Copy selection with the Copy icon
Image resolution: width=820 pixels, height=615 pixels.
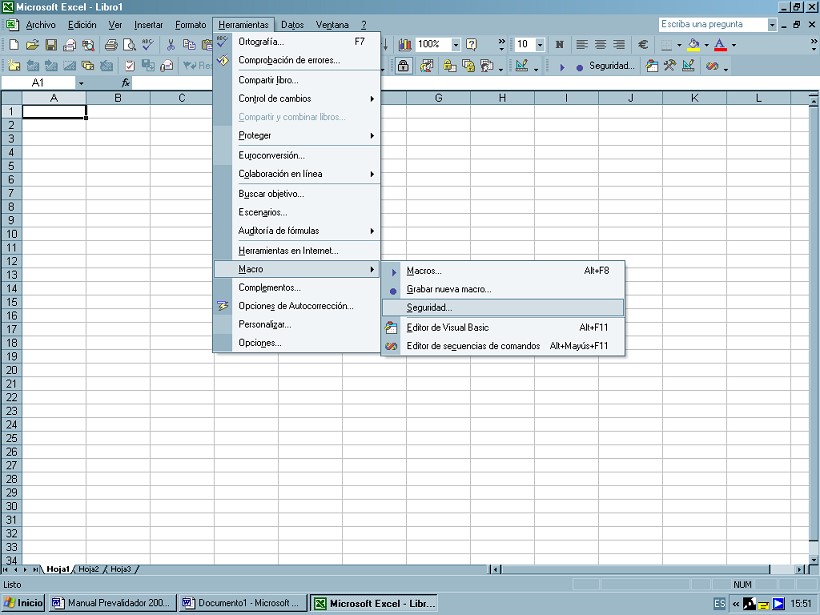coord(189,45)
